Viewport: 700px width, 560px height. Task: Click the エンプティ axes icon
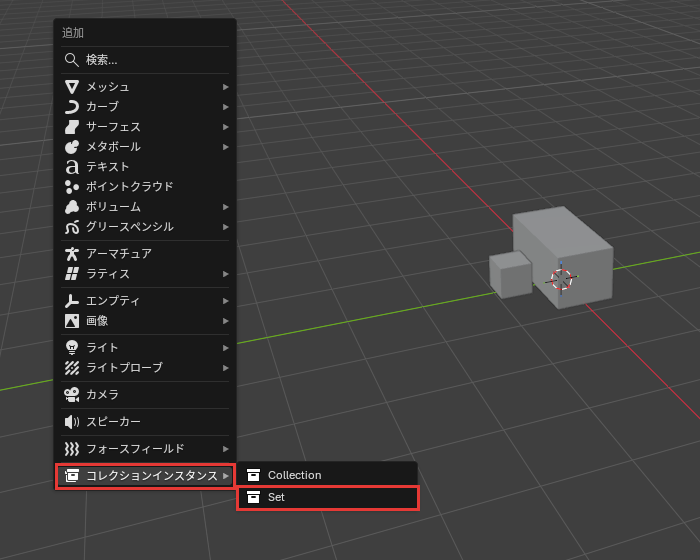click(x=72, y=301)
